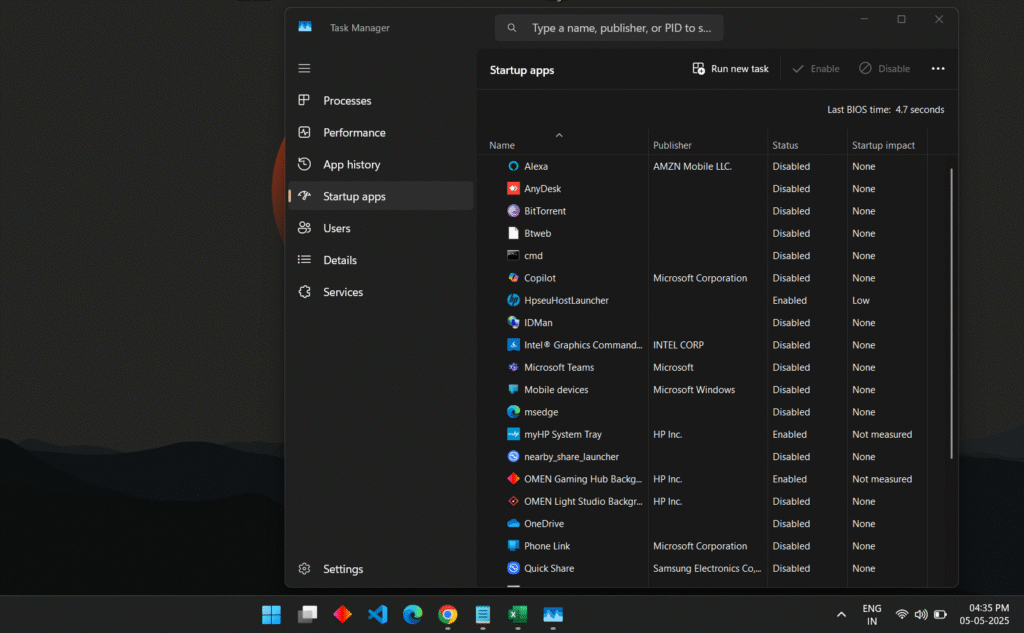Click Run new task button
The height and width of the screenshot is (633, 1024).
(730, 69)
